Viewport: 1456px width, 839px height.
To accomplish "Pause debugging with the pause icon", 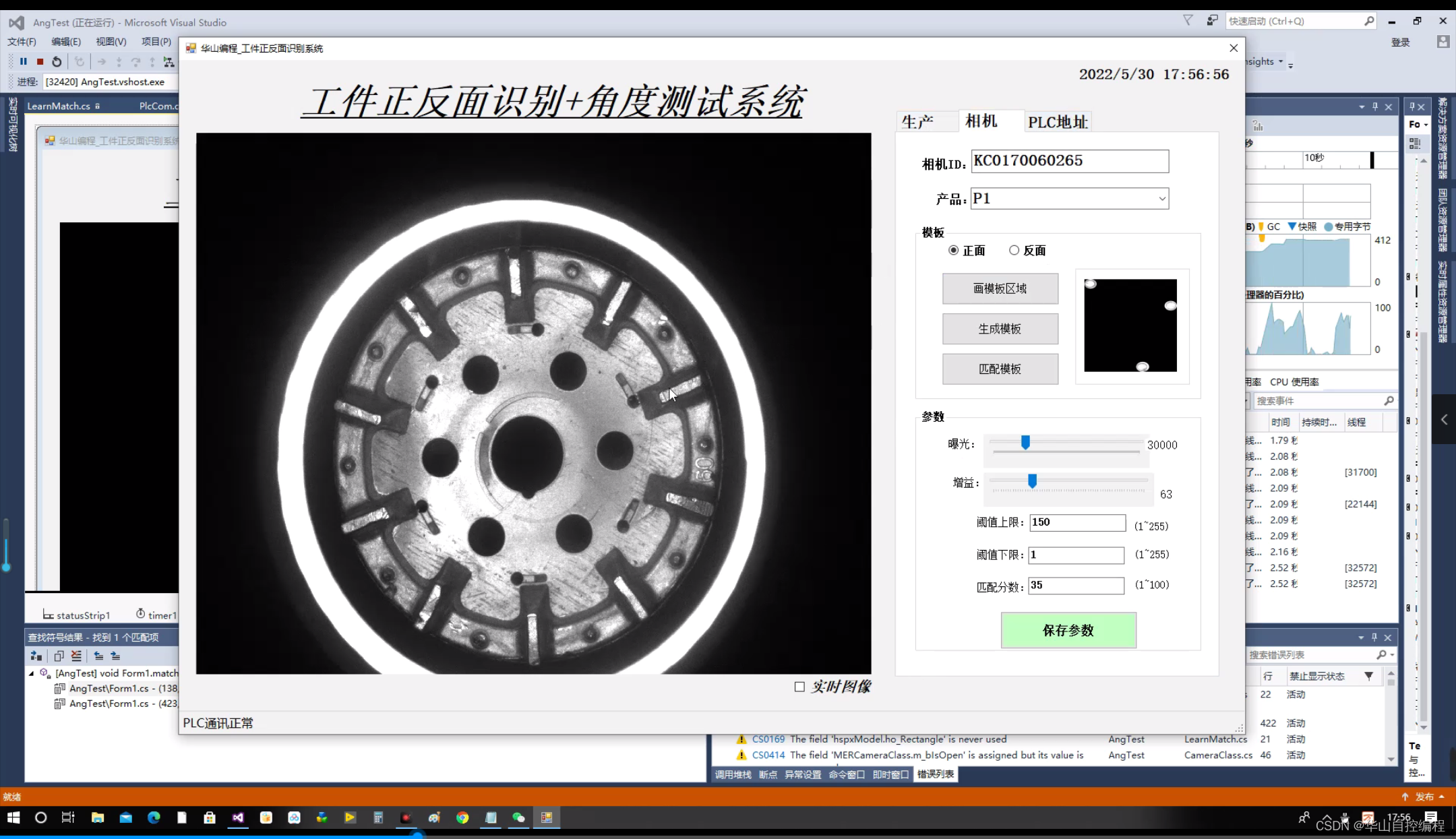I will pyautogui.click(x=24, y=61).
